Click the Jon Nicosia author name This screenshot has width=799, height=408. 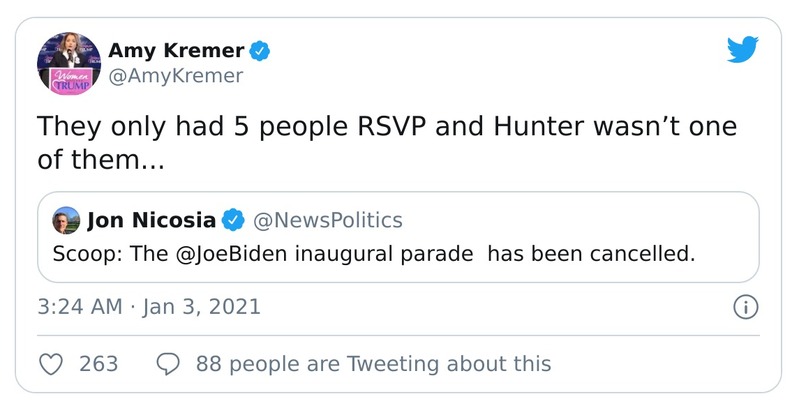(x=151, y=221)
